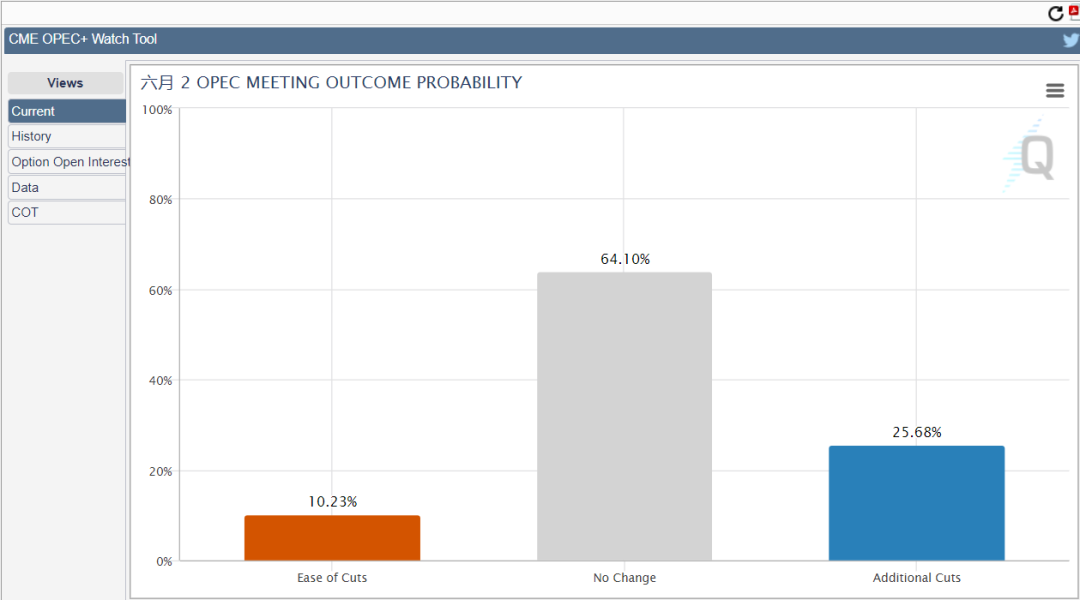Select the Current view tab
Screen dimensions: 1080x600
point(67,111)
